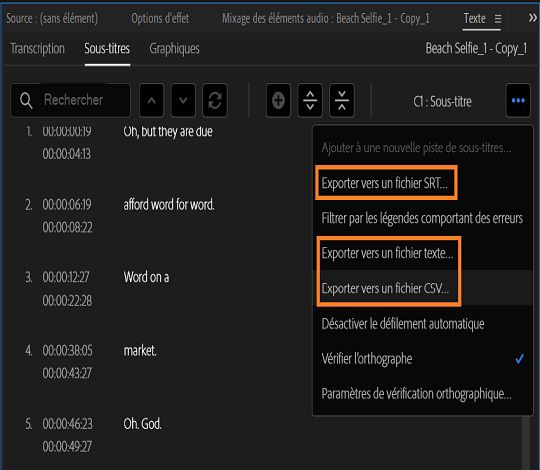Select caption text 'Oh, but they are due'
The image size is (540, 470).
click(168, 131)
